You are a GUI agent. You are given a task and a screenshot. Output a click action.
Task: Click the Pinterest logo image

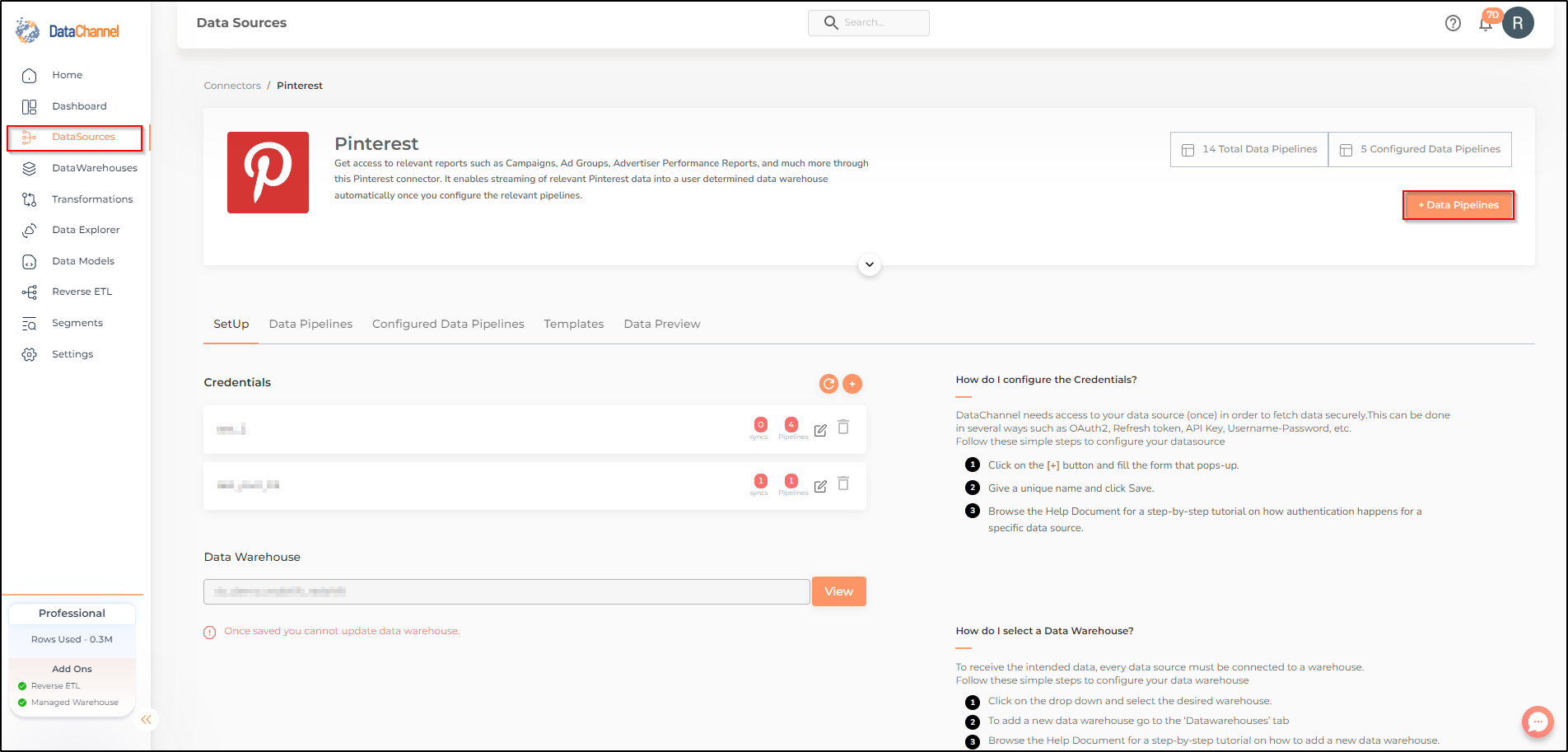coord(268,173)
